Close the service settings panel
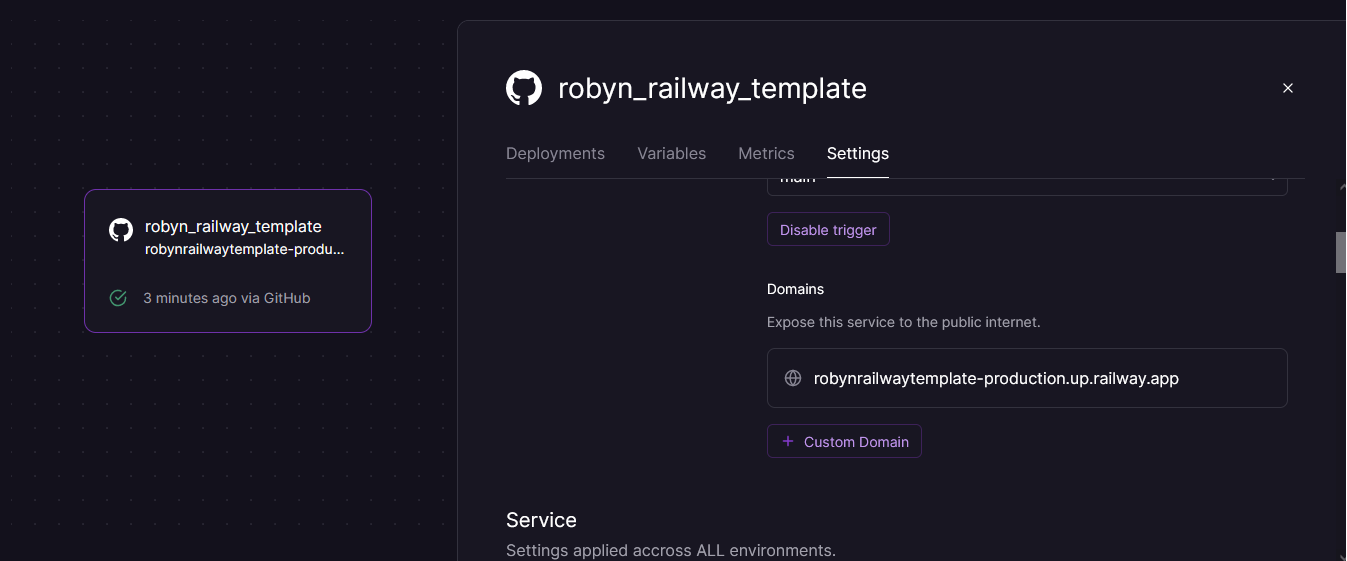This screenshot has width=1347, height=561. 1288,88
